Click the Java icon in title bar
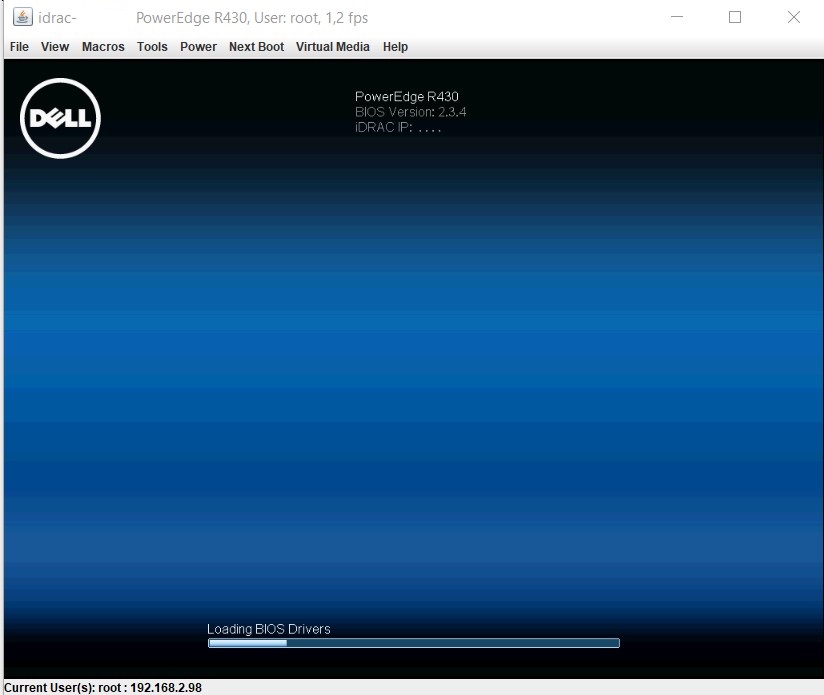 coord(23,17)
